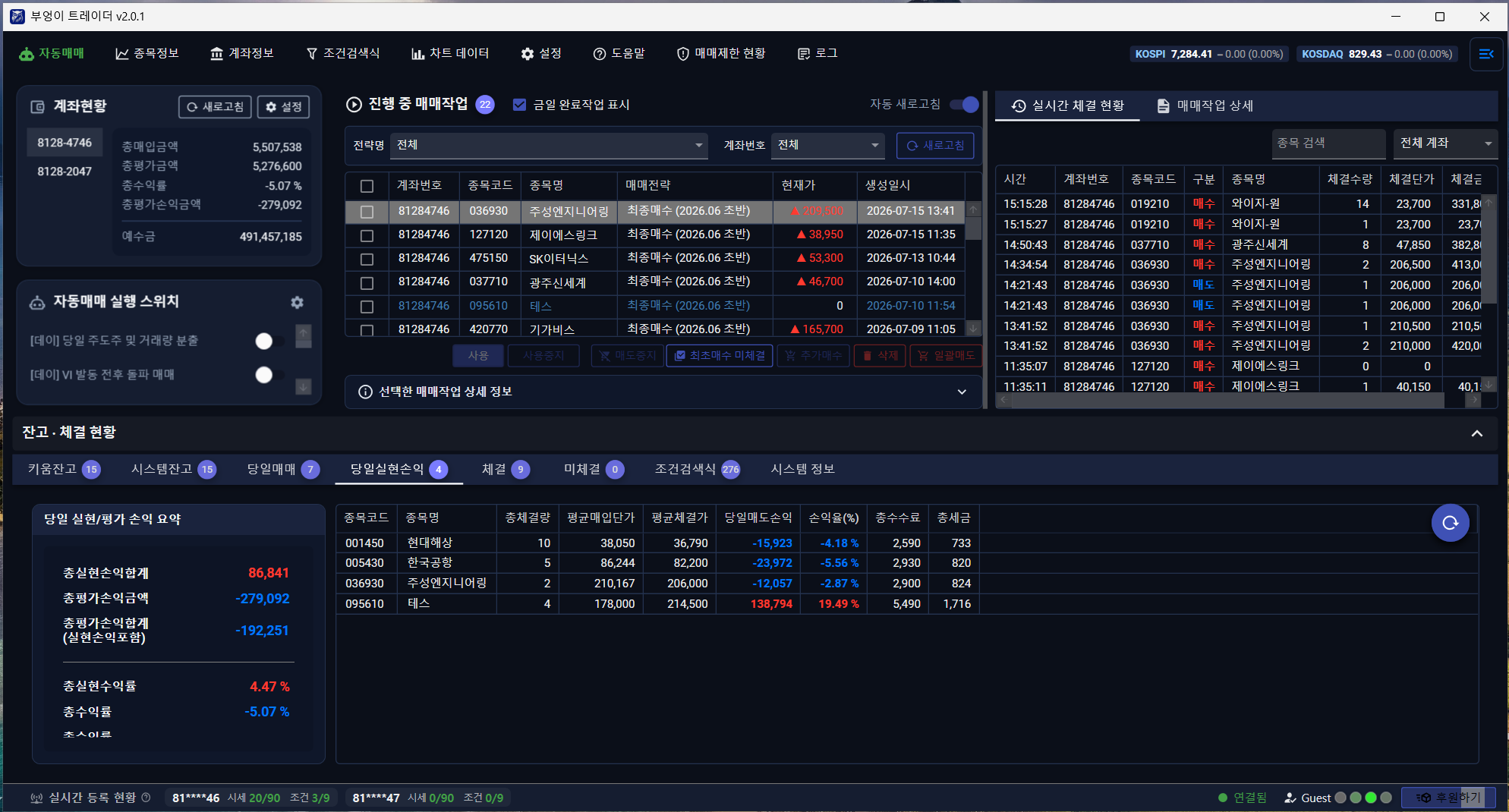Image resolution: width=1509 pixels, height=812 pixels.
Task: Open the 로그 view in the top bar
Action: pos(818,53)
